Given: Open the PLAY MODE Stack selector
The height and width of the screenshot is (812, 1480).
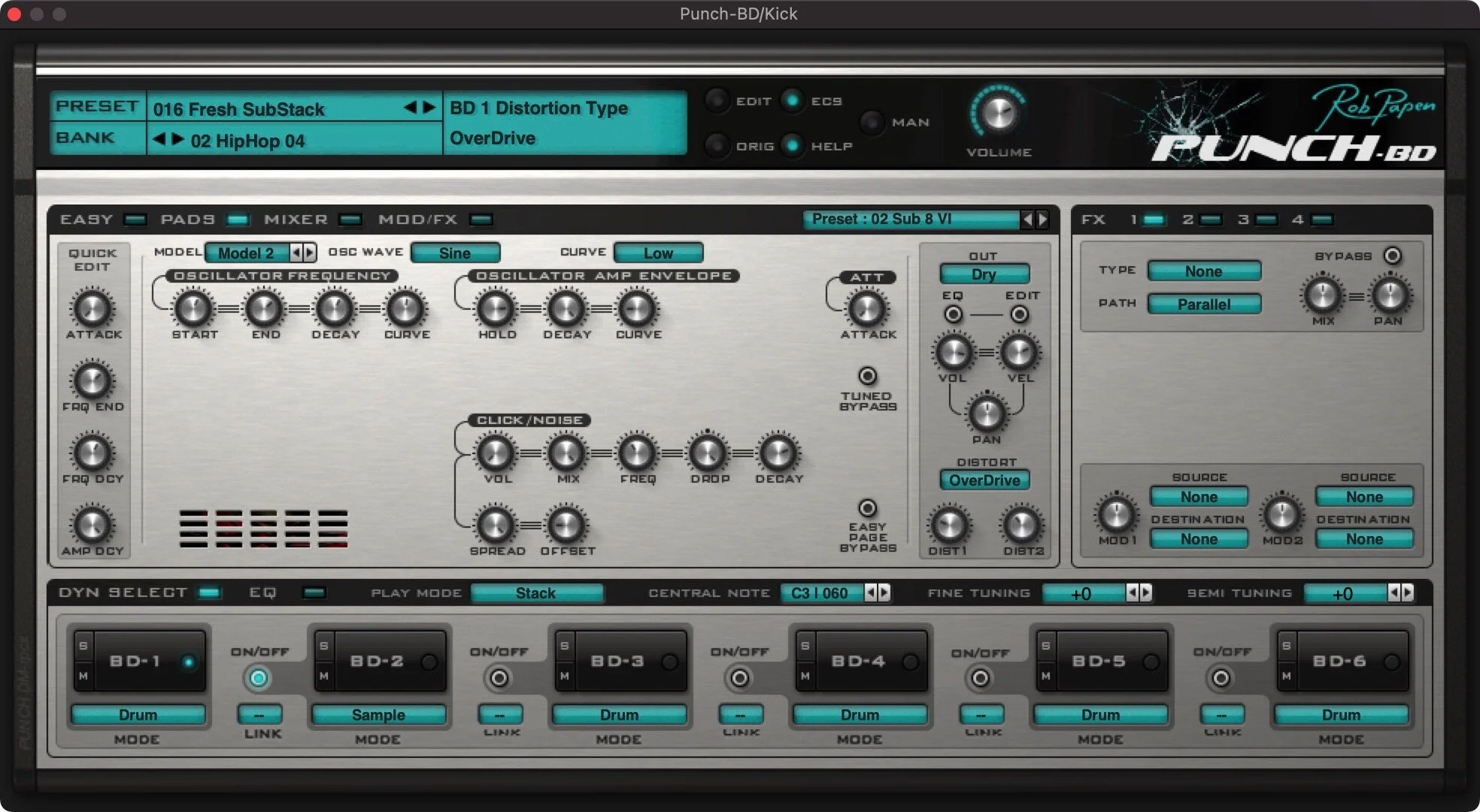Looking at the screenshot, I should [x=536, y=593].
